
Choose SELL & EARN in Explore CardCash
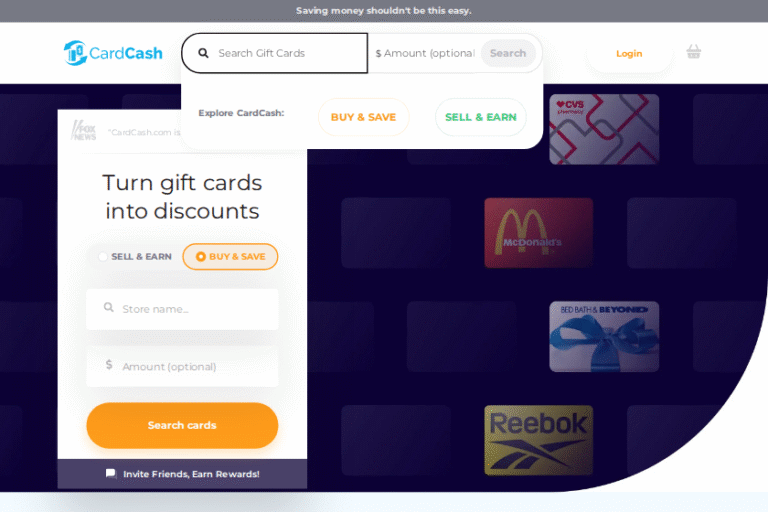click(480, 117)
